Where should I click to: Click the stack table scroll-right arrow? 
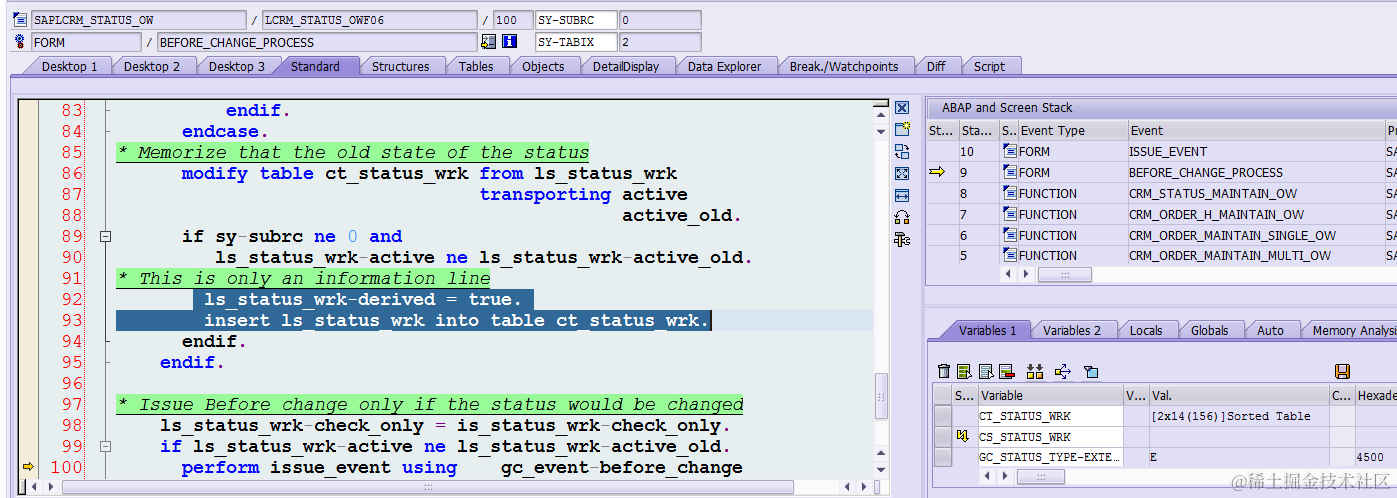point(1025,275)
